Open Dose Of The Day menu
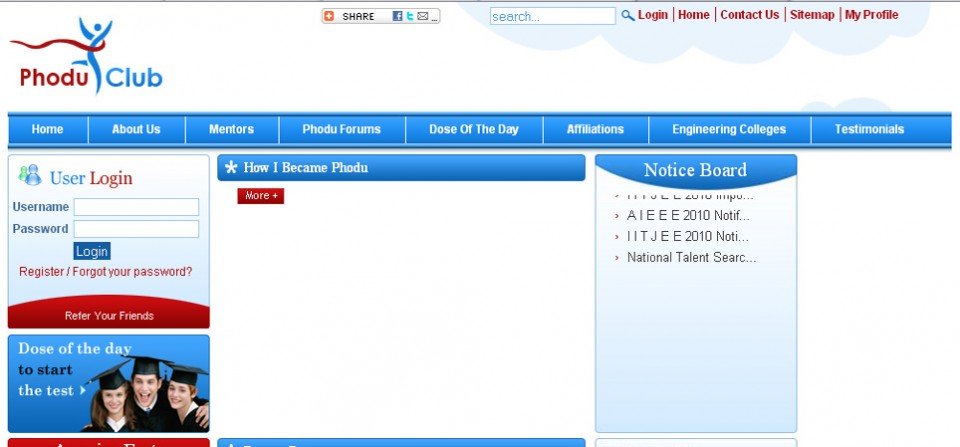 point(474,129)
